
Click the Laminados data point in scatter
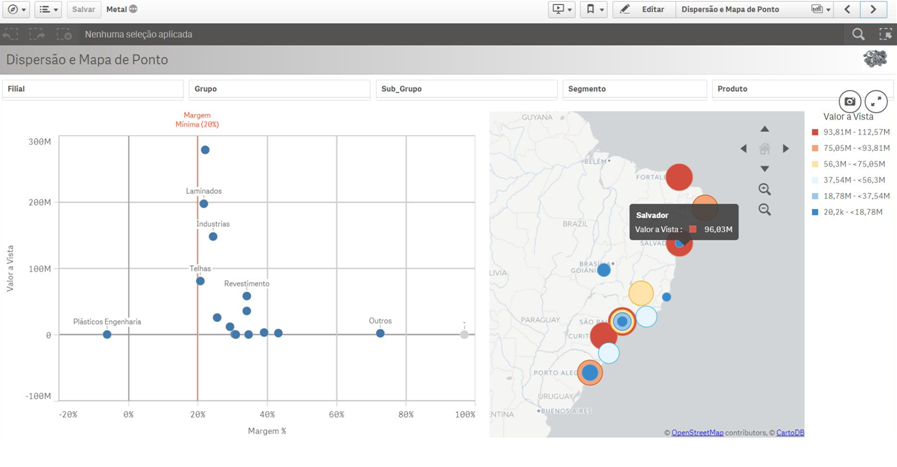204,204
